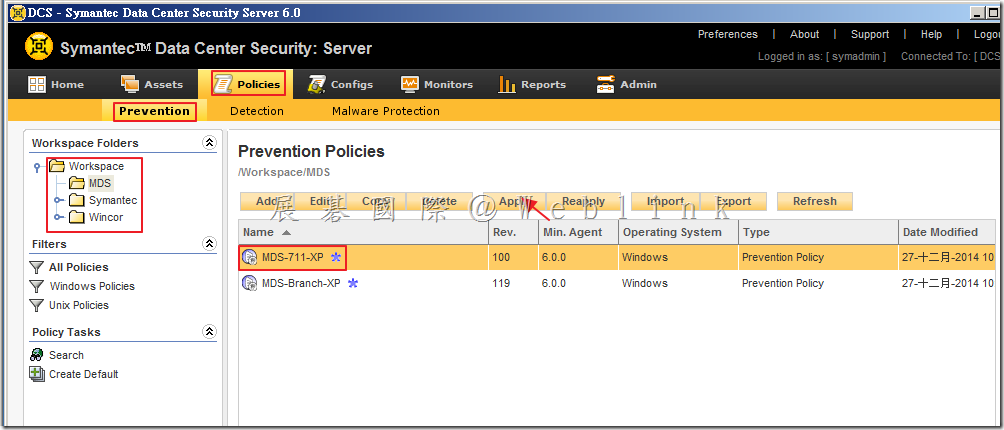Viewport: 1004px width, 430px height.
Task: Open the Assets tab
Action: (152, 84)
